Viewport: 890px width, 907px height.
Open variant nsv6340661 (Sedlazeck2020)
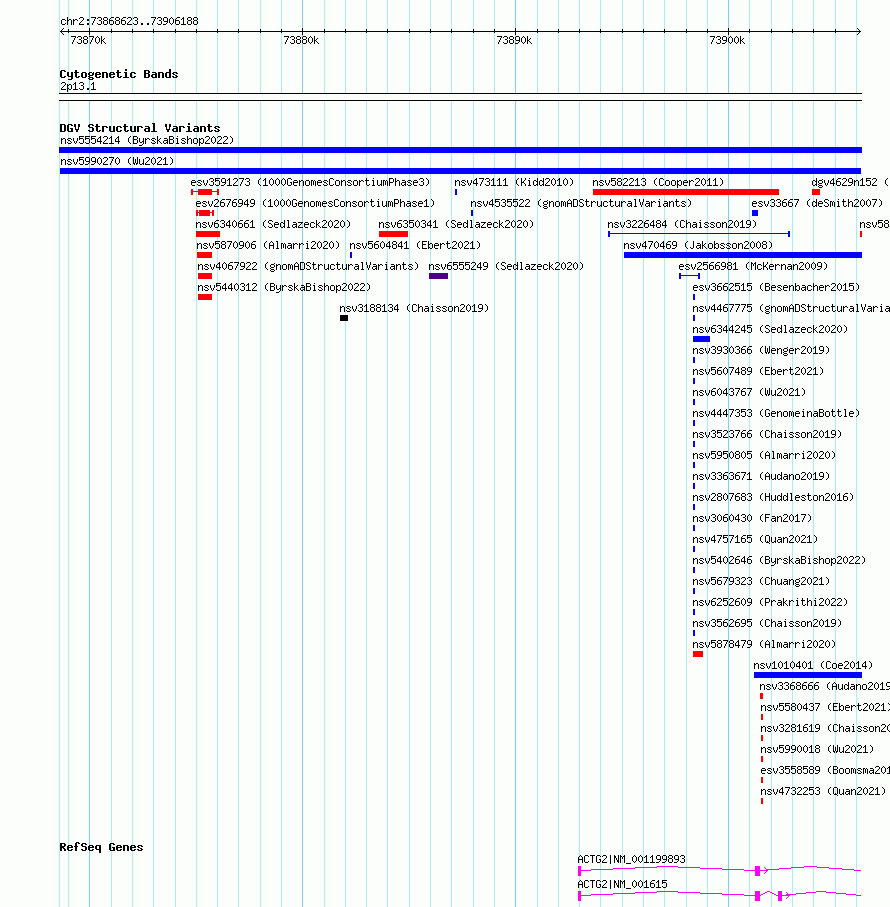pos(273,224)
